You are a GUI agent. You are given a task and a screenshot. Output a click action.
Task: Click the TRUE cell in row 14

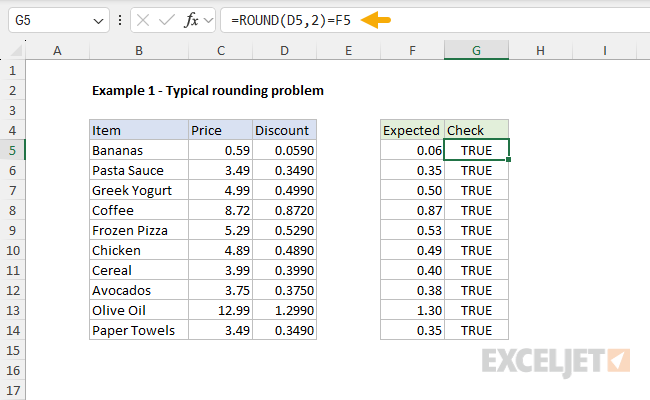[x=476, y=330]
